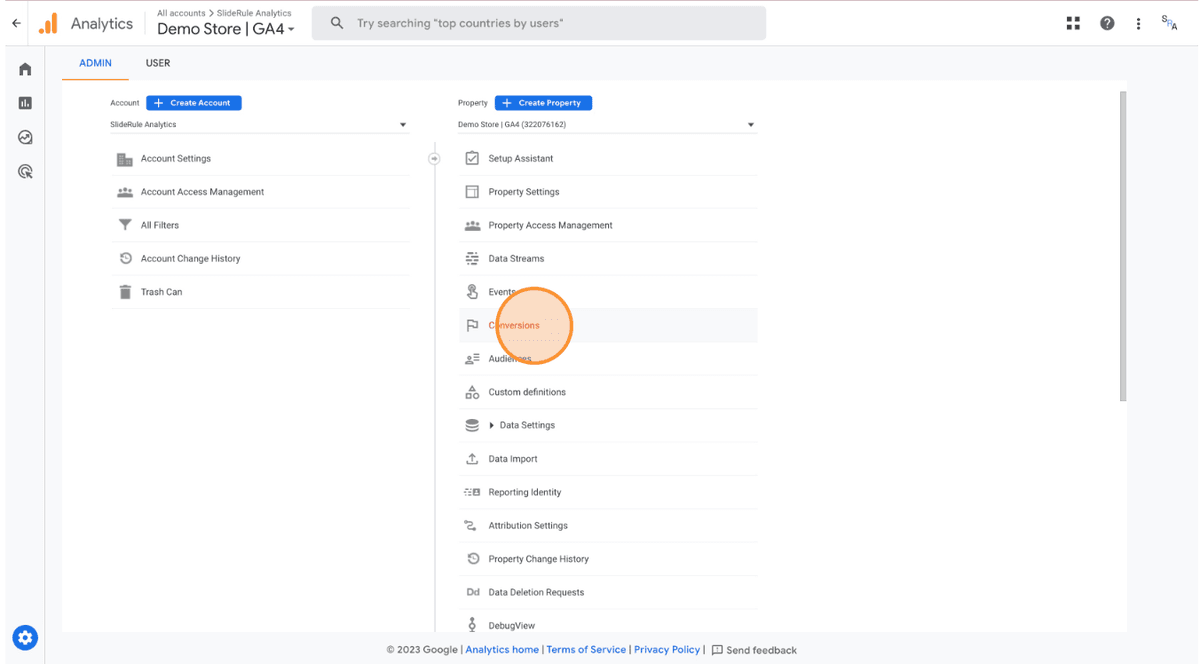This screenshot has height=664, width=1200.
Task: Open the three-dot more options menu
Action: 1138,23
